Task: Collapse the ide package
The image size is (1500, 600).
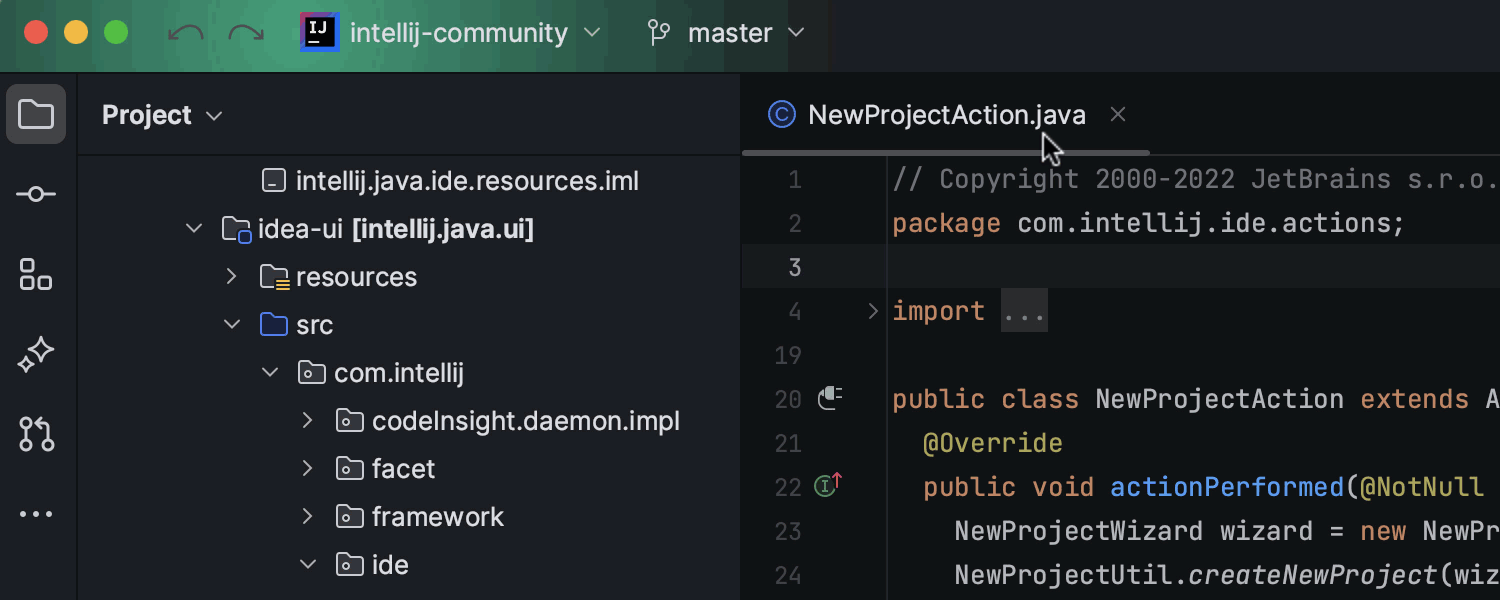Action: click(x=308, y=565)
